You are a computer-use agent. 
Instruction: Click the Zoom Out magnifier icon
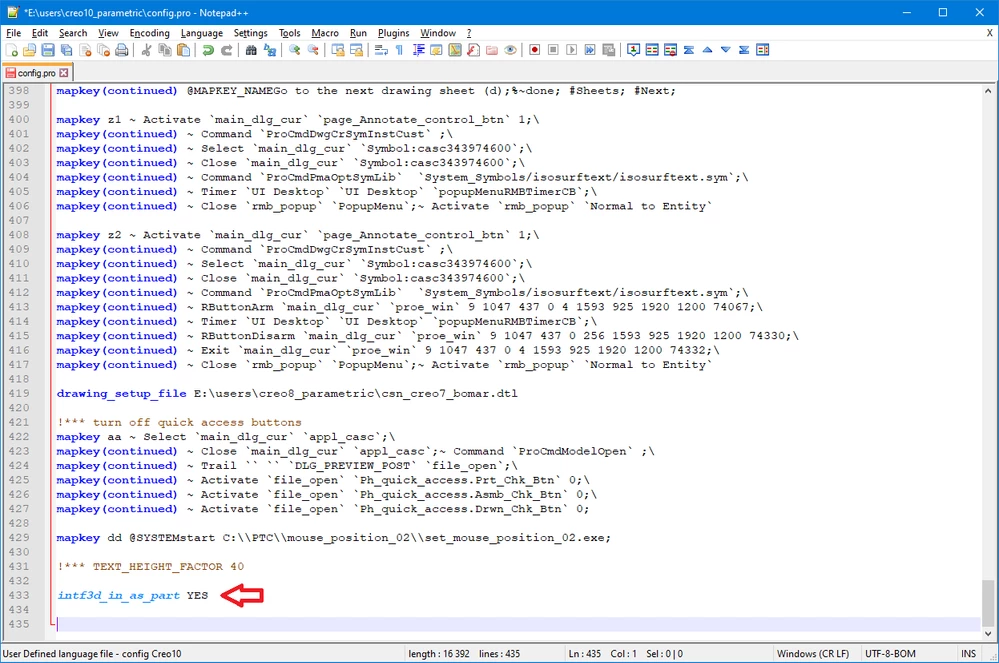[x=313, y=50]
